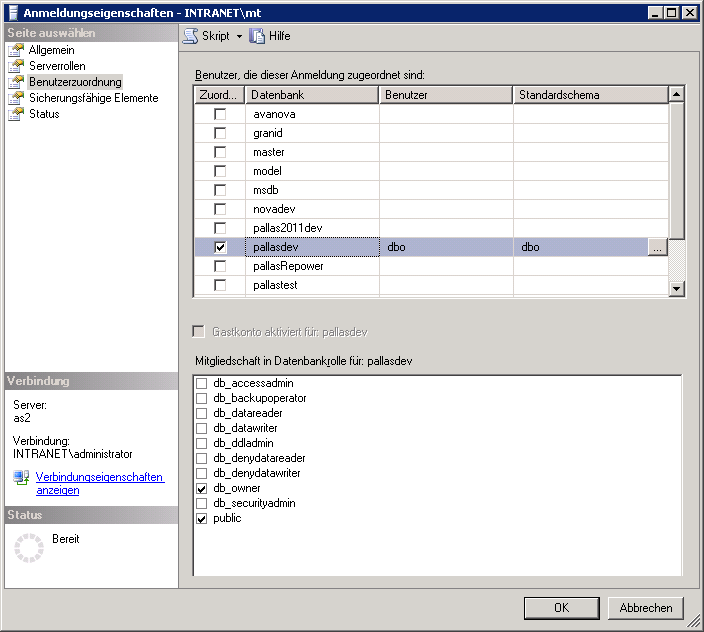The height and width of the screenshot is (632, 704).
Task: Click the Skript toolbar button label
Action: coord(216,36)
